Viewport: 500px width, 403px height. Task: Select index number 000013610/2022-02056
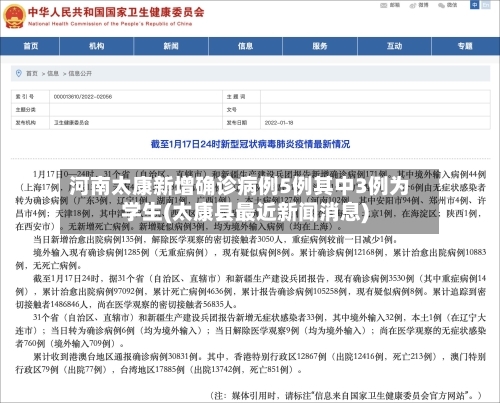coord(83,97)
